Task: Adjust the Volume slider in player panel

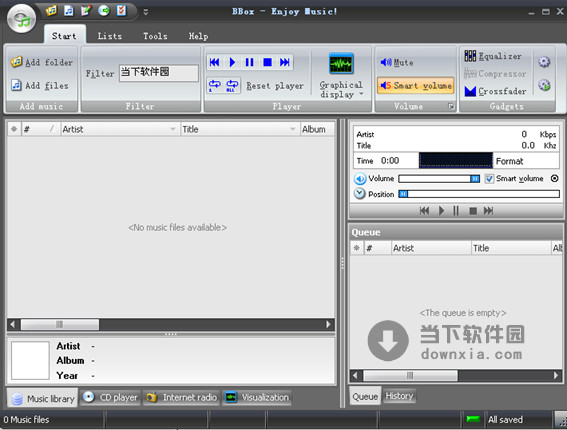Action: coord(439,179)
